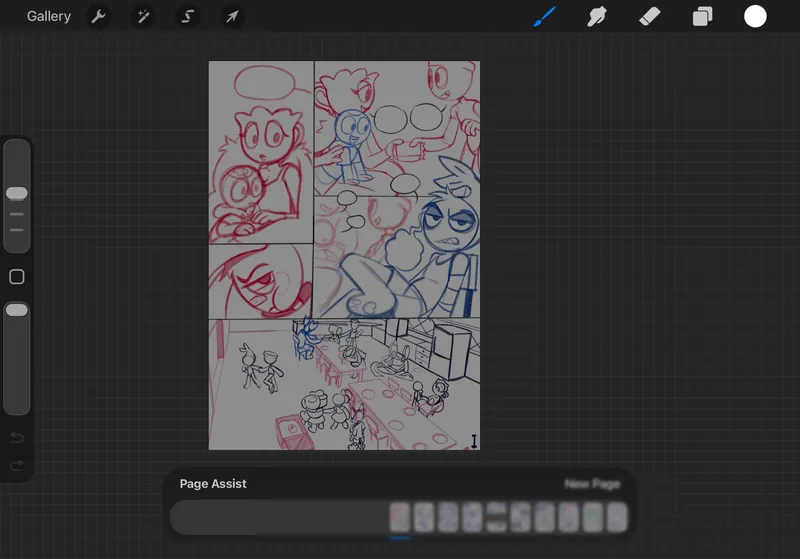Viewport: 800px width, 559px height.
Task: Select the Smudge finger tool
Action: 596,16
